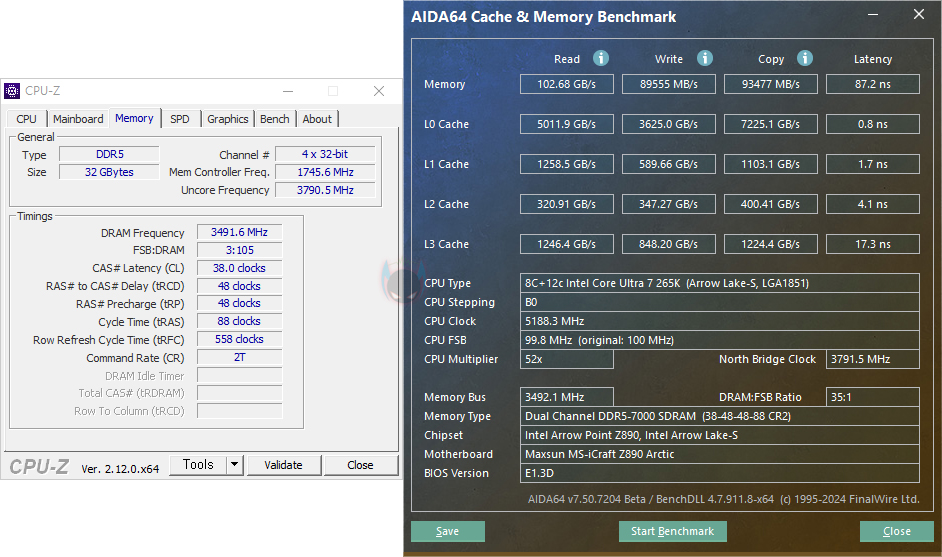Click the Close button in CPU-Z footer
942x557 pixels.
pos(360,465)
